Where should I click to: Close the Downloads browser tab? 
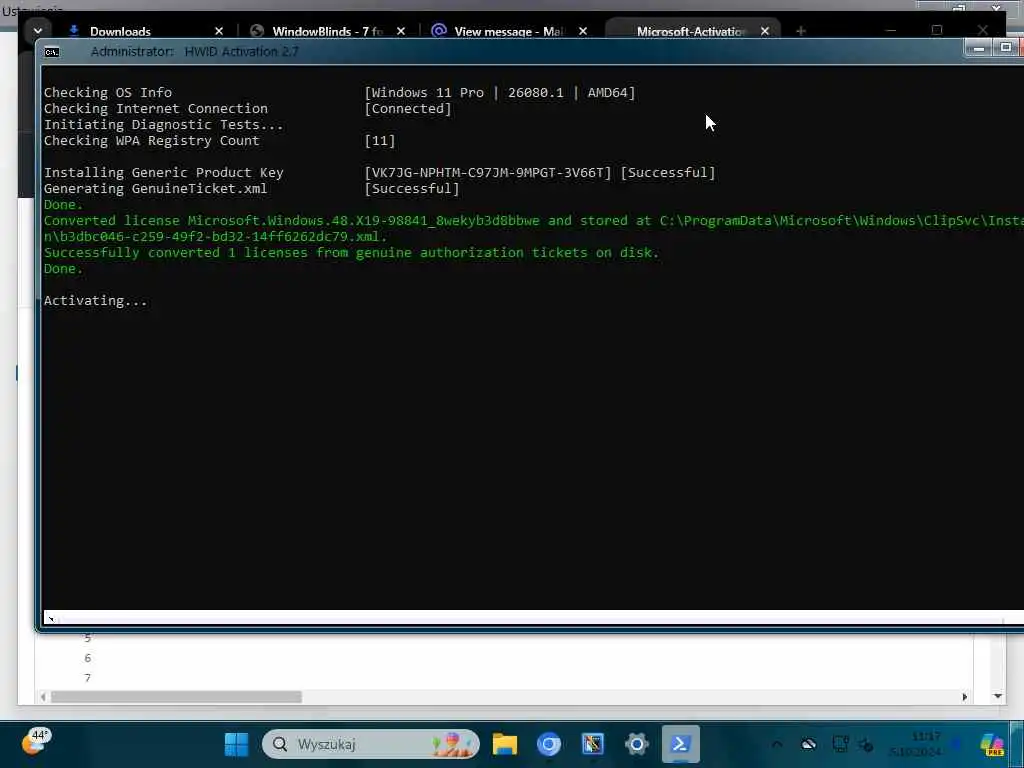tap(219, 31)
